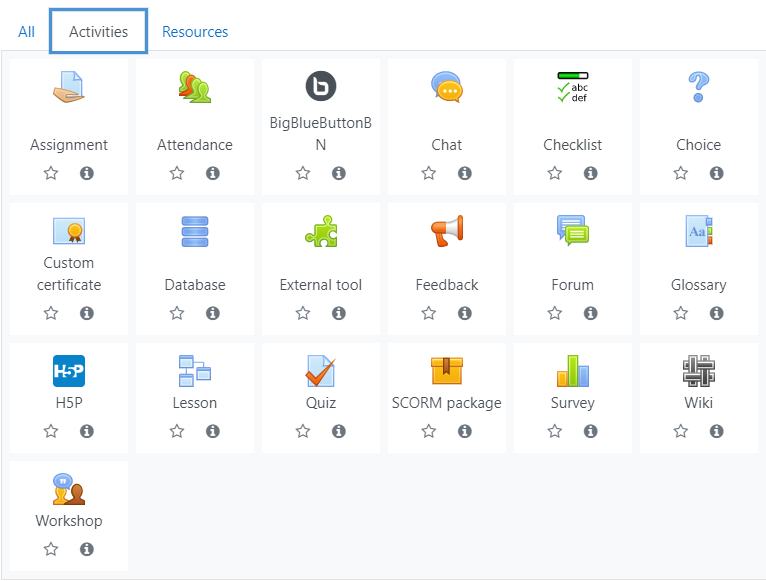The height and width of the screenshot is (581, 766).
Task: Star the Chat activity as favourite
Action: click(x=429, y=173)
